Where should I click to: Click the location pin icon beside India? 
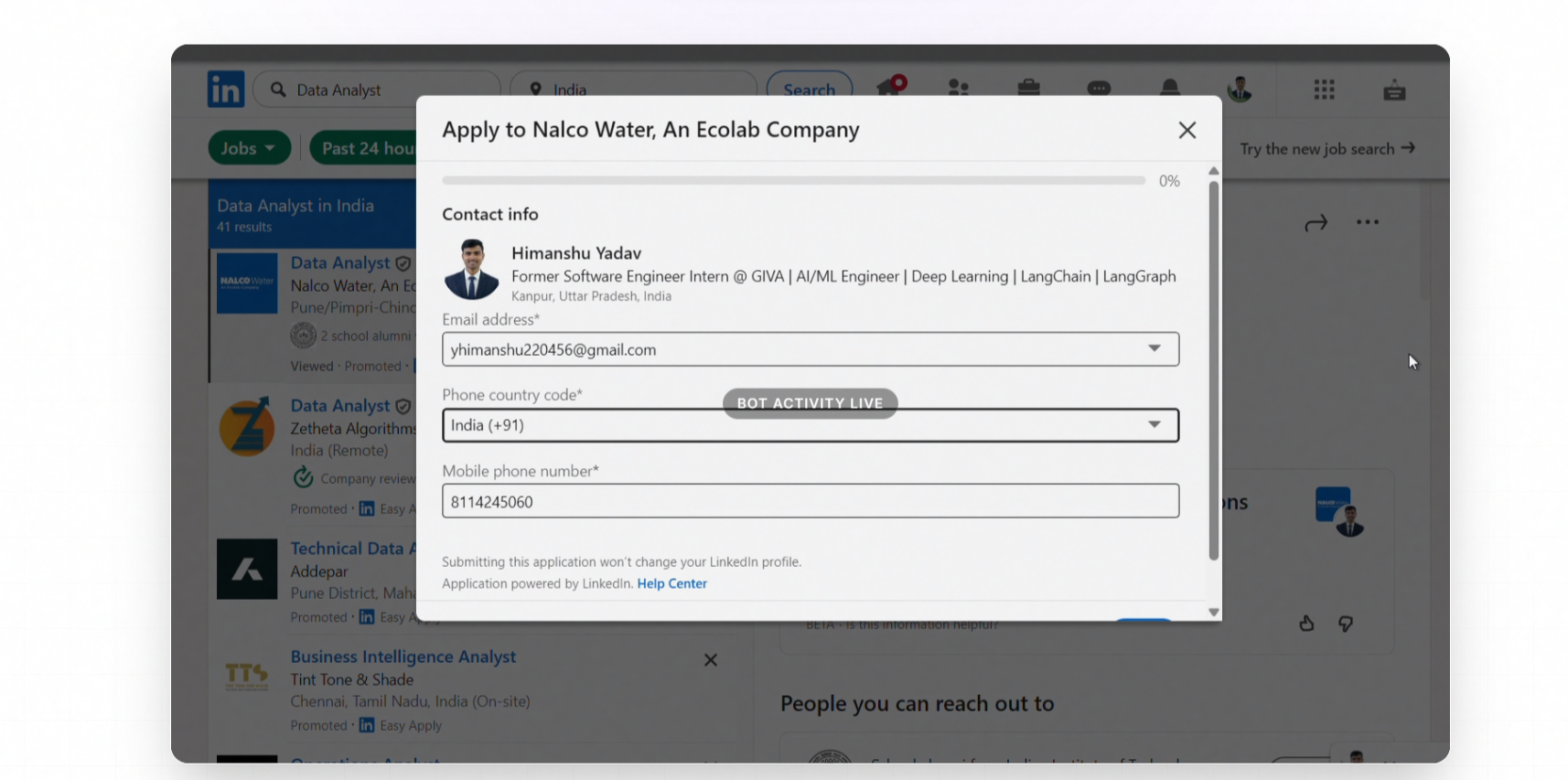click(x=536, y=90)
